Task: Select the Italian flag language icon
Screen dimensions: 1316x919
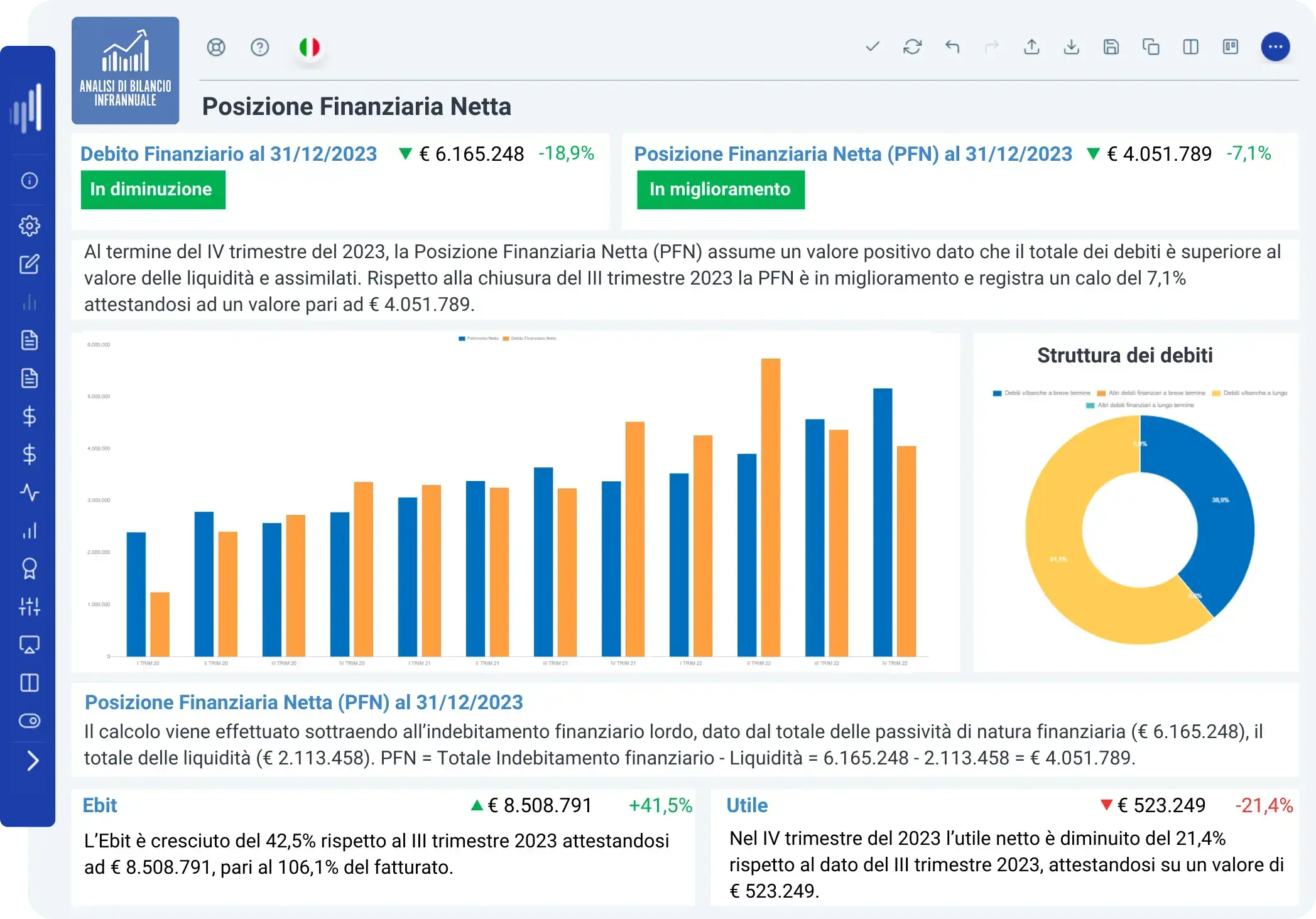Action: click(309, 47)
